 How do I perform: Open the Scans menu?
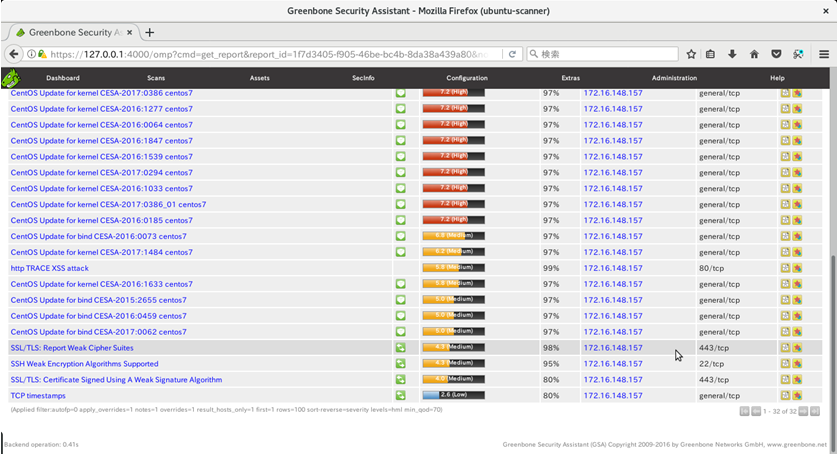156,78
